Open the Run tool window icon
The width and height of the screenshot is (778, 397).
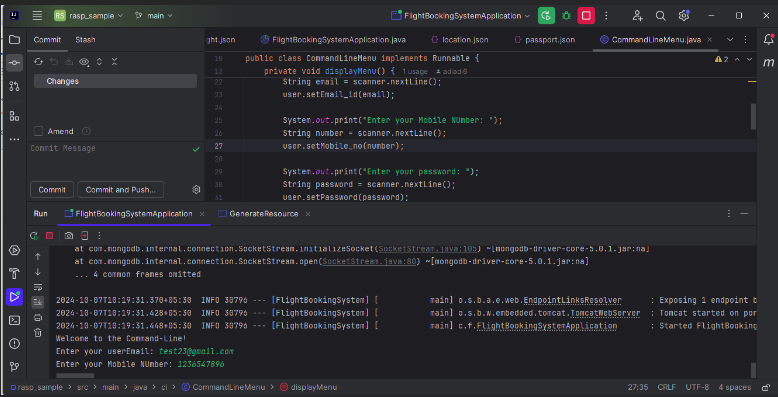[14, 297]
